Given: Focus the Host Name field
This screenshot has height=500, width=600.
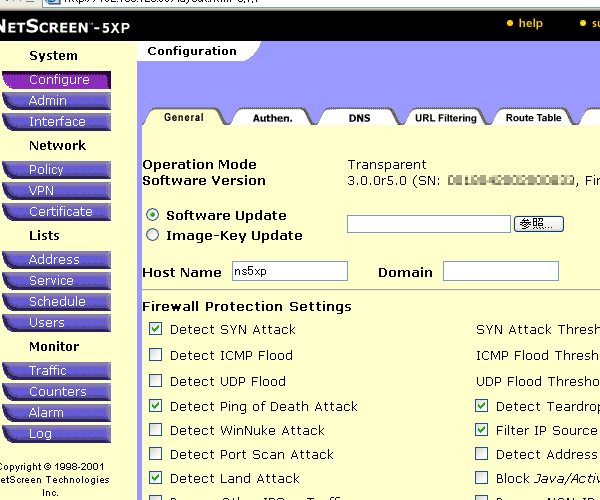Looking at the screenshot, I should tap(290, 271).
